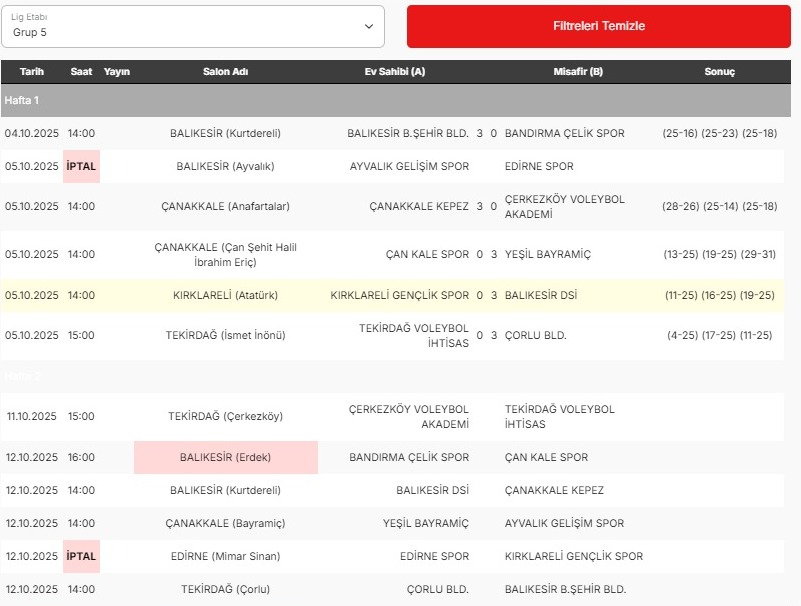This screenshot has height=606, width=801.
Task: Select the highlighted BALIKESİR (Erdek) salon cell
Action: (x=225, y=457)
